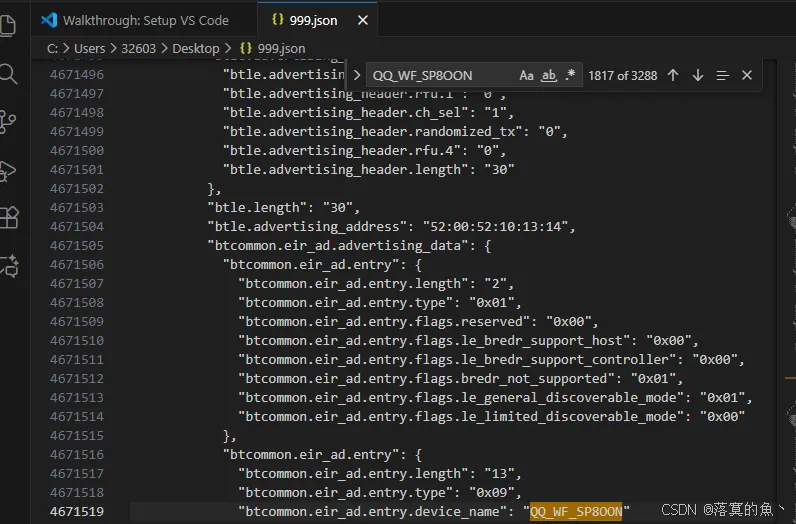The width and height of the screenshot is (796, 524).
Task: Open the Run and Debug view
Action: [8, 171]
